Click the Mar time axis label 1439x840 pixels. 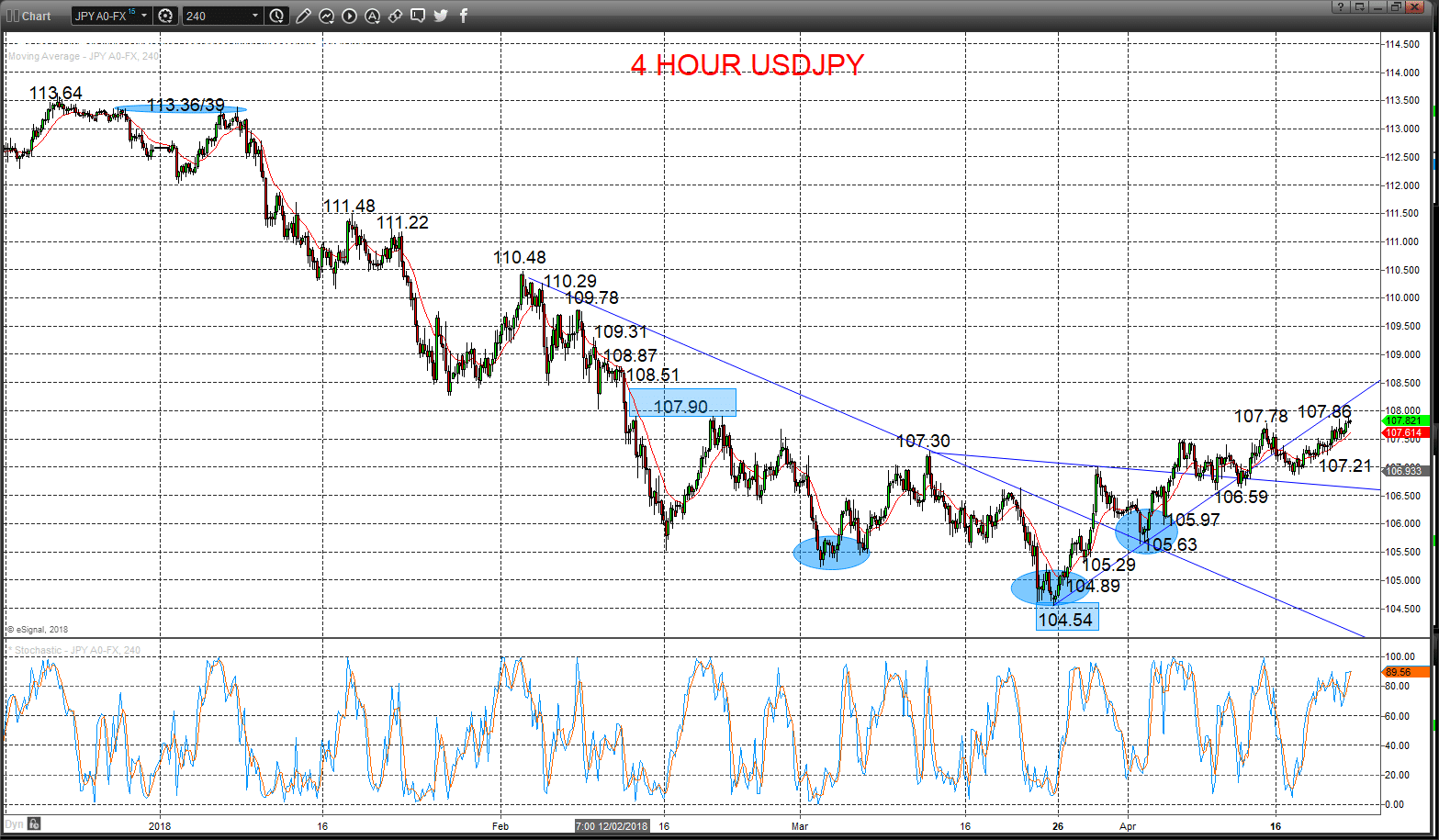tap(800, 826)
